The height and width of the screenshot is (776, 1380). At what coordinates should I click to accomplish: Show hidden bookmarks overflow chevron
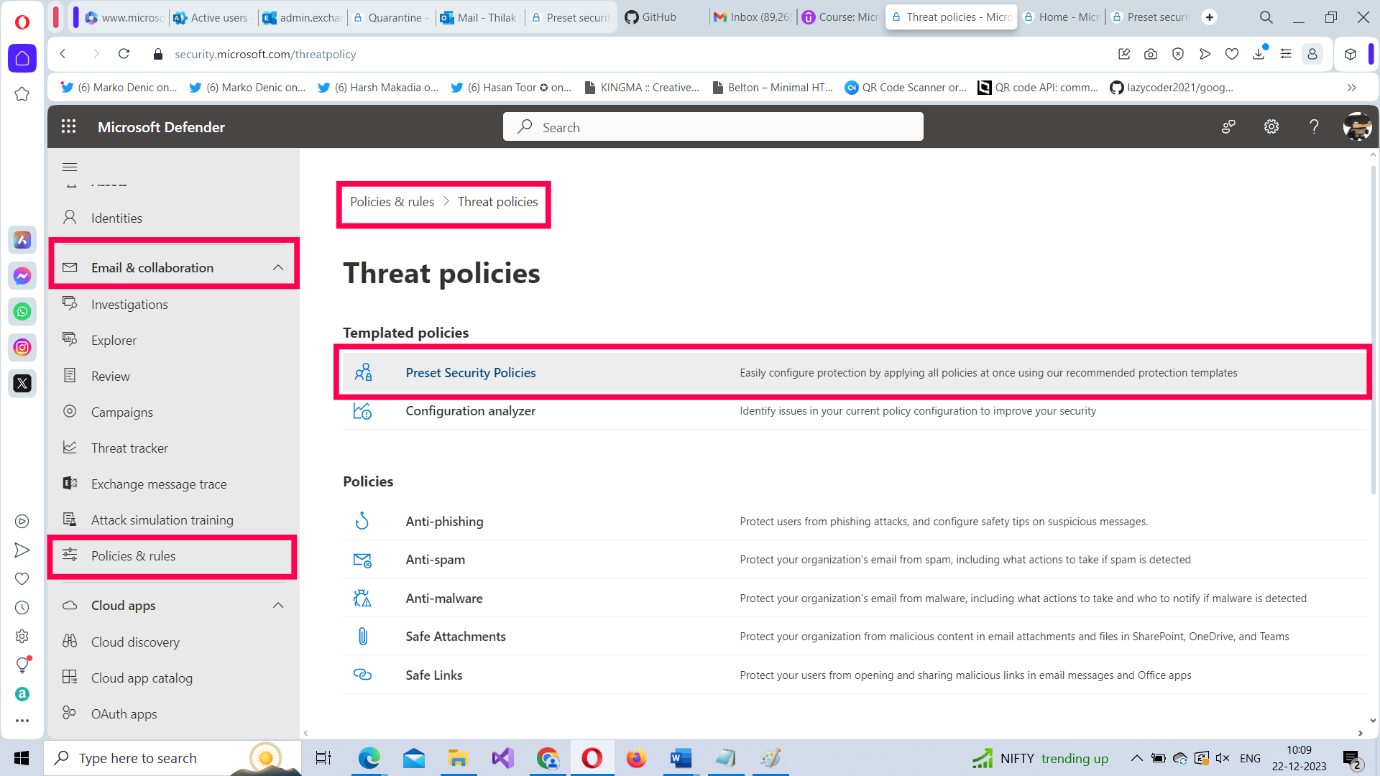pyautogui.click(x=1352, y=87)
